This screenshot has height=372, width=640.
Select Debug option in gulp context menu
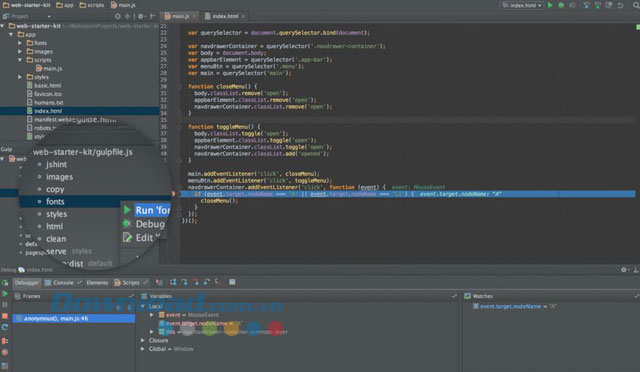[x=144, y=224]
